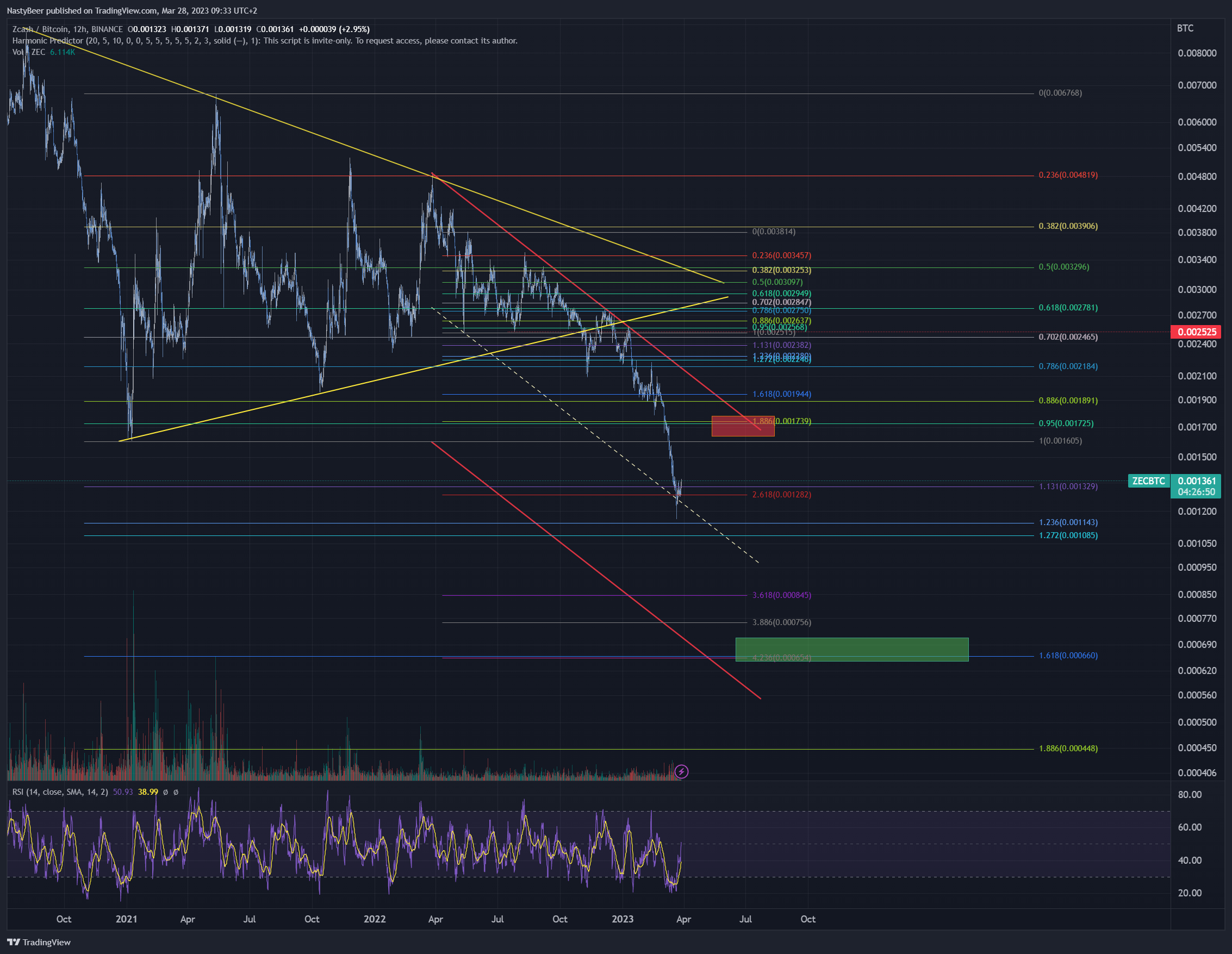Click the 1.236(0.001143) Fibonacci label
Image resolution: width=1232 pixels, height=954 pixels.
click(1068, 523)
